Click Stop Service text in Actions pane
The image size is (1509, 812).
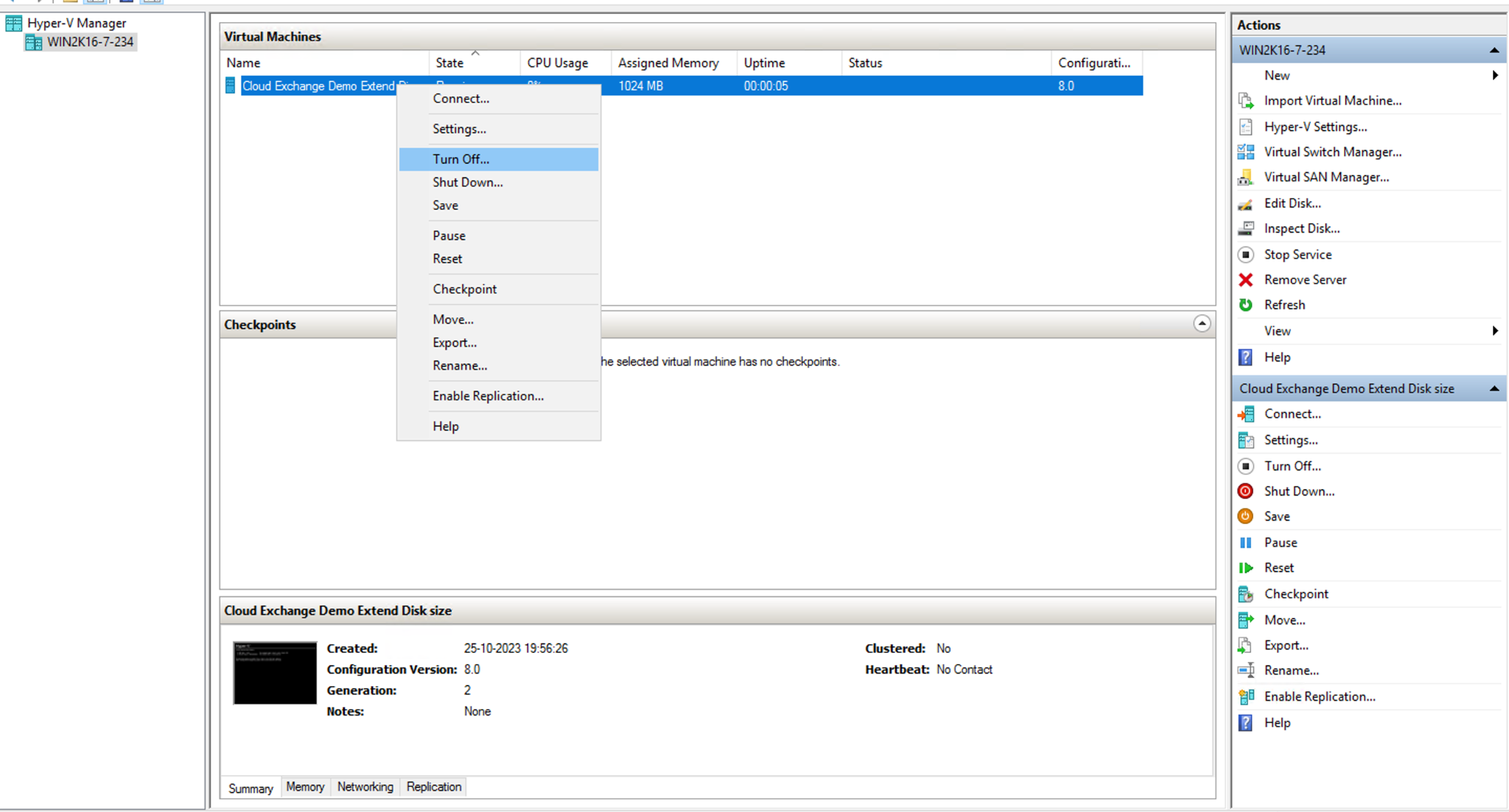(x=1298, y=254)
